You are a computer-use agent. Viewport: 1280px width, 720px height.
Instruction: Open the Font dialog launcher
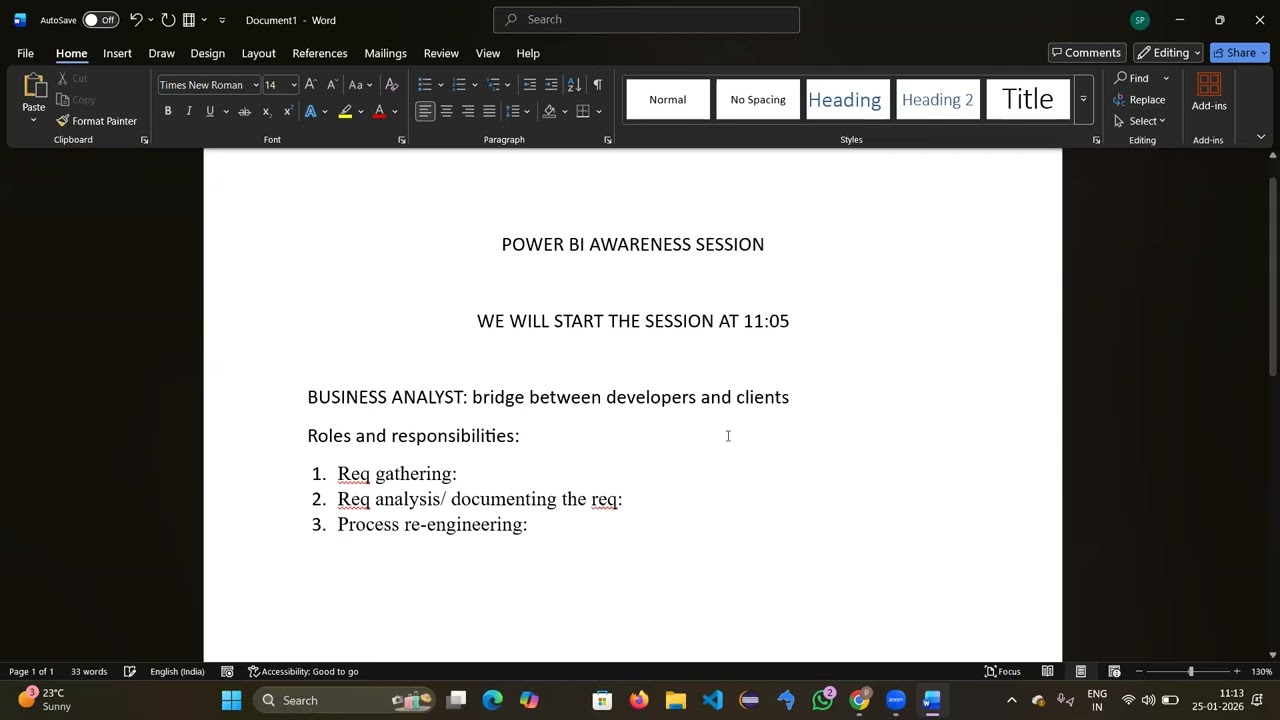tap(402, 140)
